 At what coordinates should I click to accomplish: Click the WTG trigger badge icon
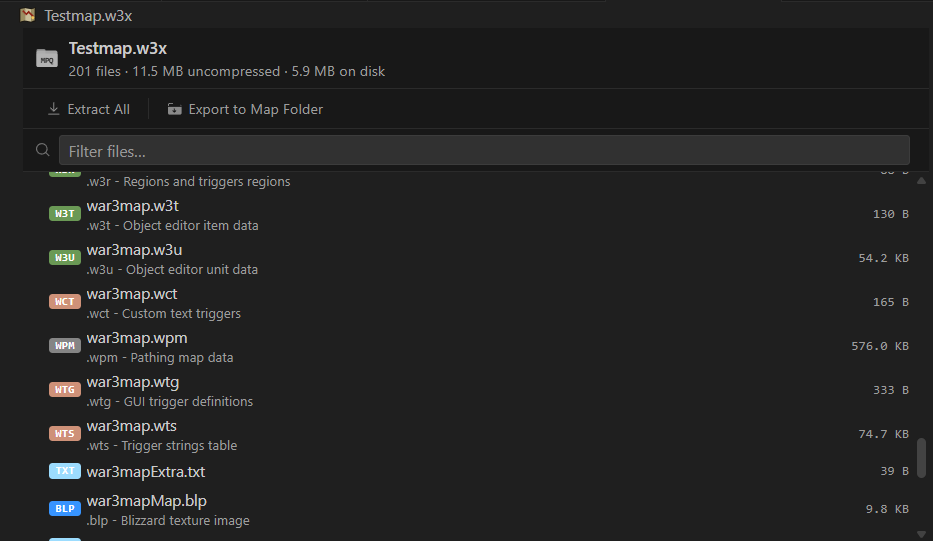[65, 390]
